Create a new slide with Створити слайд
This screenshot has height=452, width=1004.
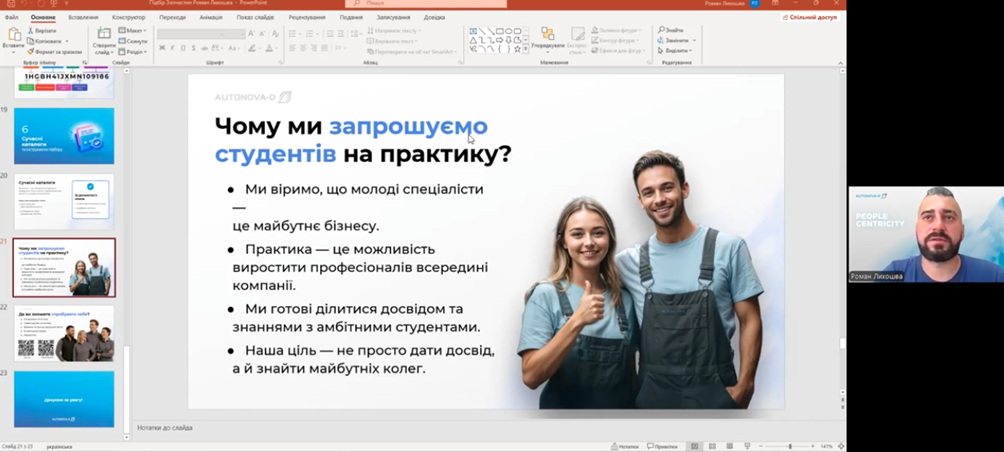tap(104, 38)
